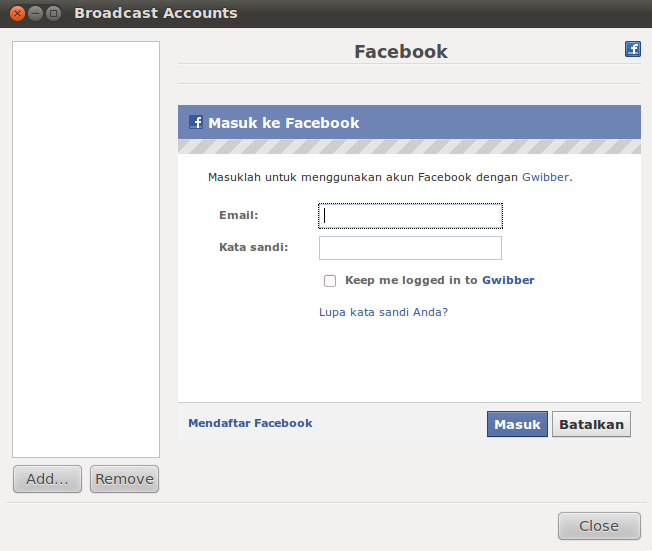This screenshot has width=652, height=551.
Task: Click the small Facebook icon beside Masuk ke Facebook
Action: (196, 122)
